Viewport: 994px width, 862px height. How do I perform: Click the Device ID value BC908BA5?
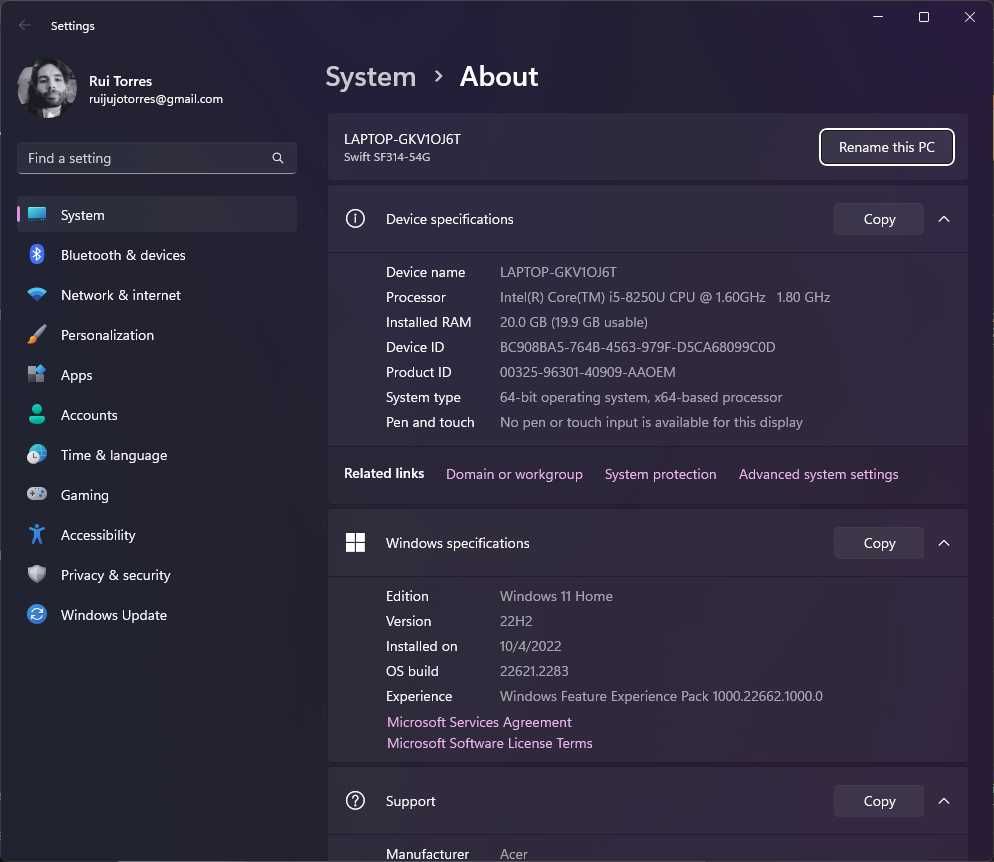pyautogui.click(x=637, y=347)
